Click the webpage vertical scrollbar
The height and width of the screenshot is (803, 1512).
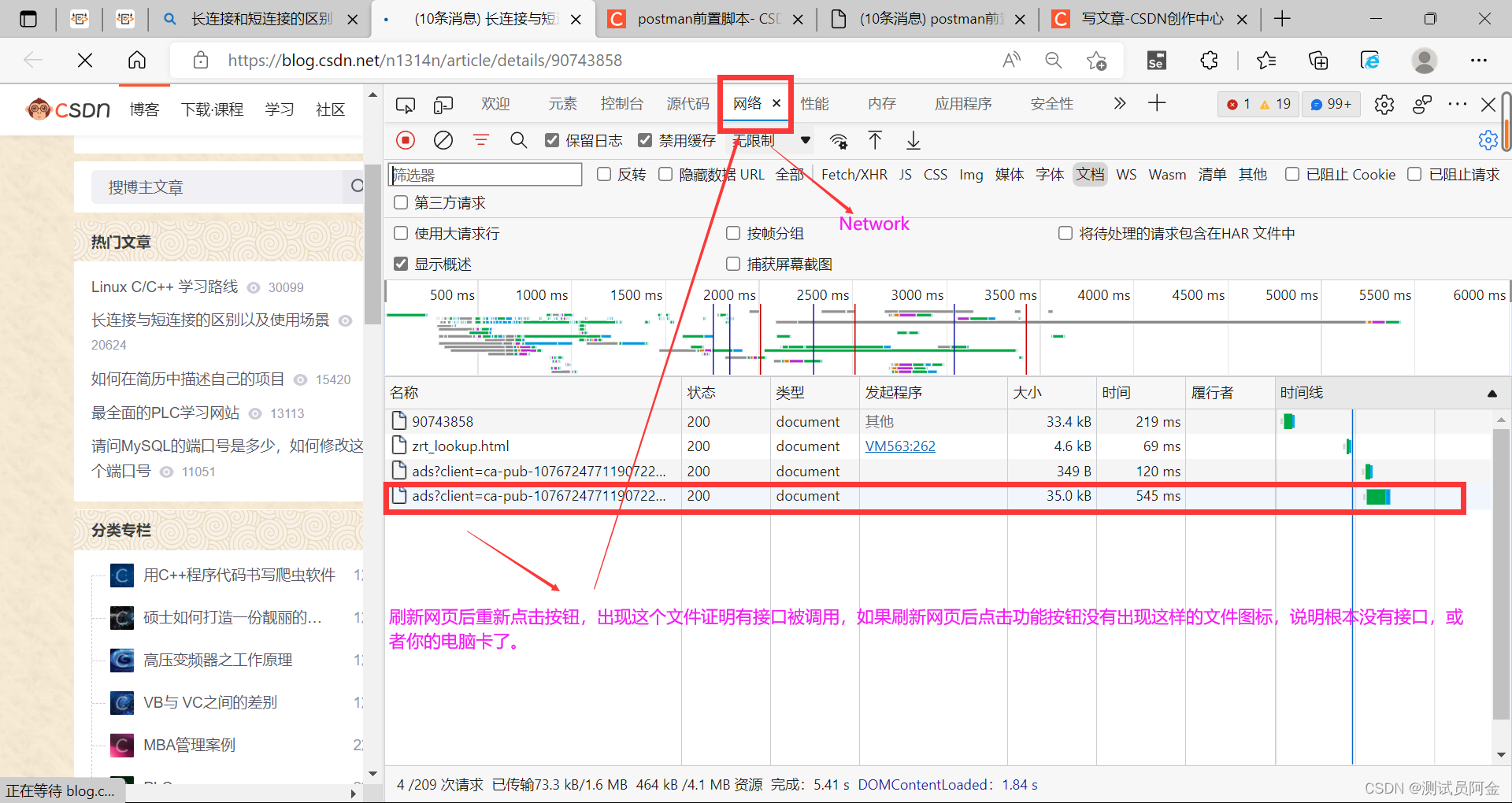pos(372,244)
